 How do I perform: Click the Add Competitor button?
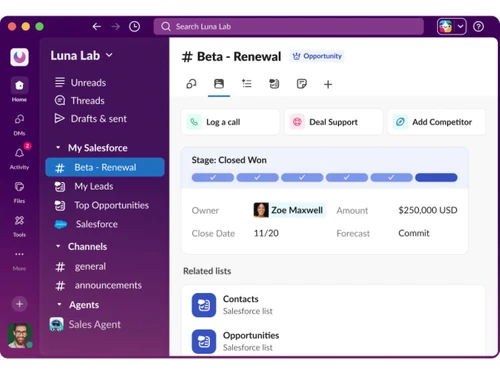(x=436, y=122)
